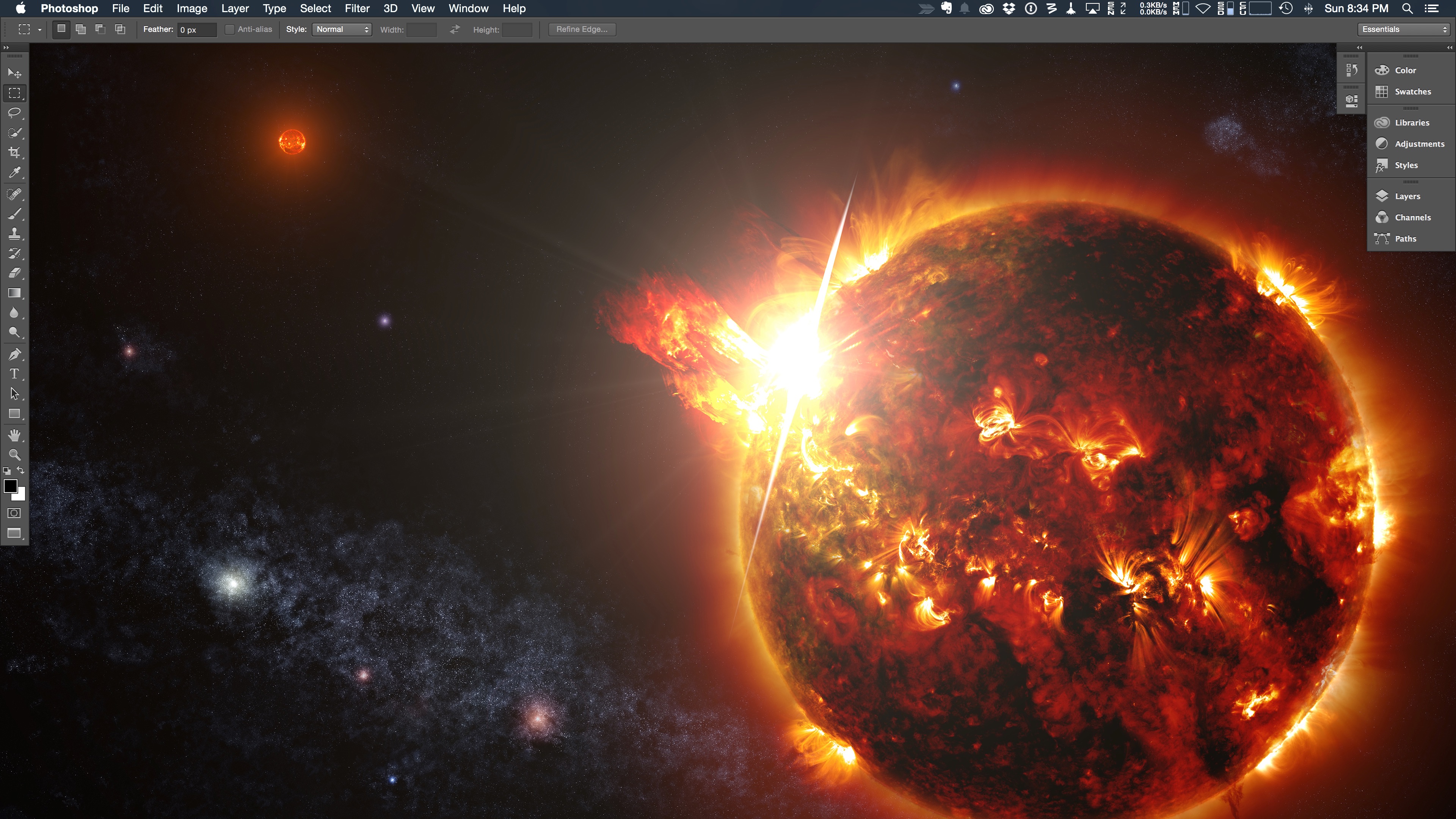This screenshot has width=1456, height=819.
Task: Select the Move tool
Action: 14,74
